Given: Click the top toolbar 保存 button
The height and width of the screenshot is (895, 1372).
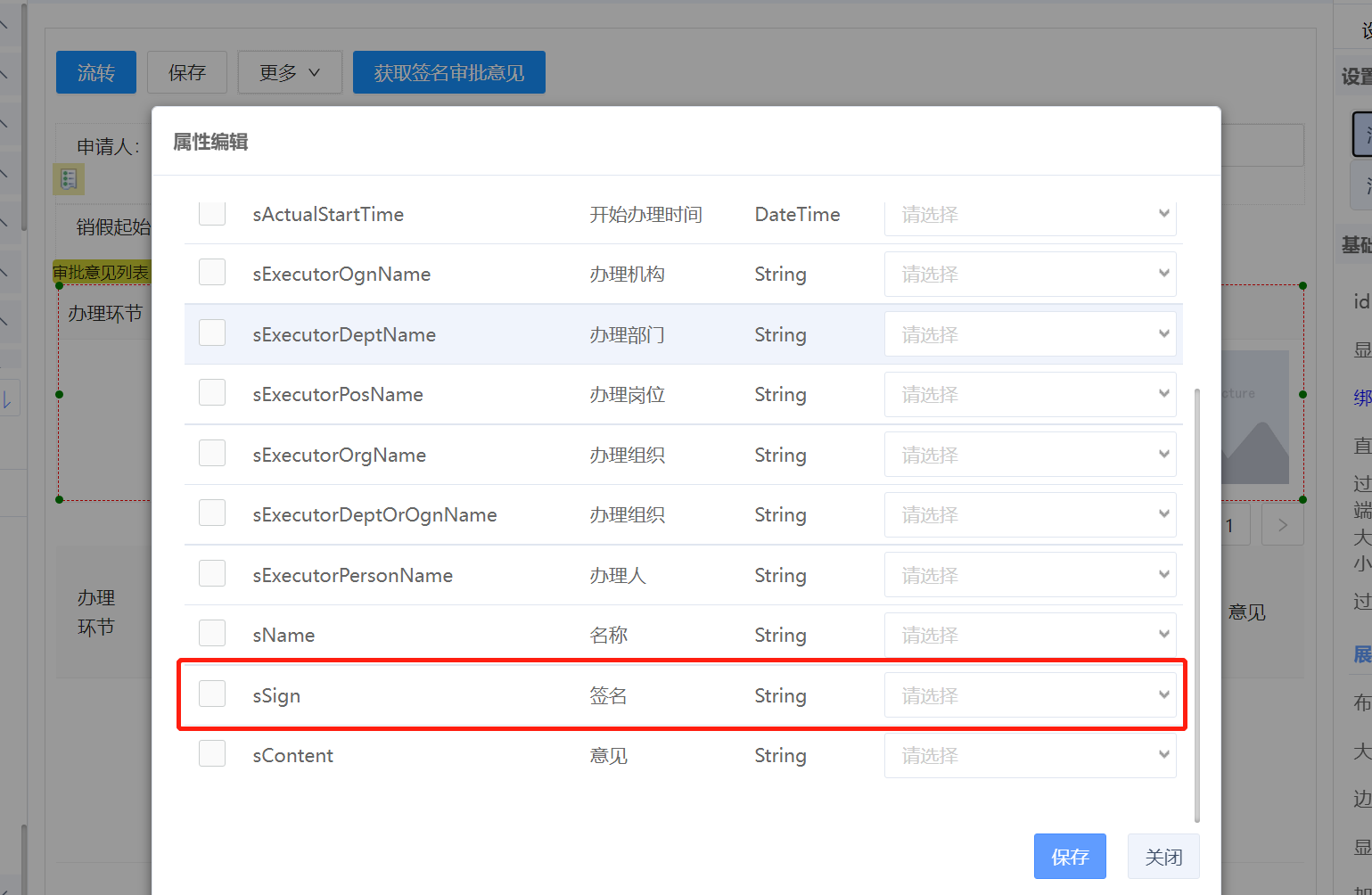Looking at the screenshot, I should coord(187,72).
